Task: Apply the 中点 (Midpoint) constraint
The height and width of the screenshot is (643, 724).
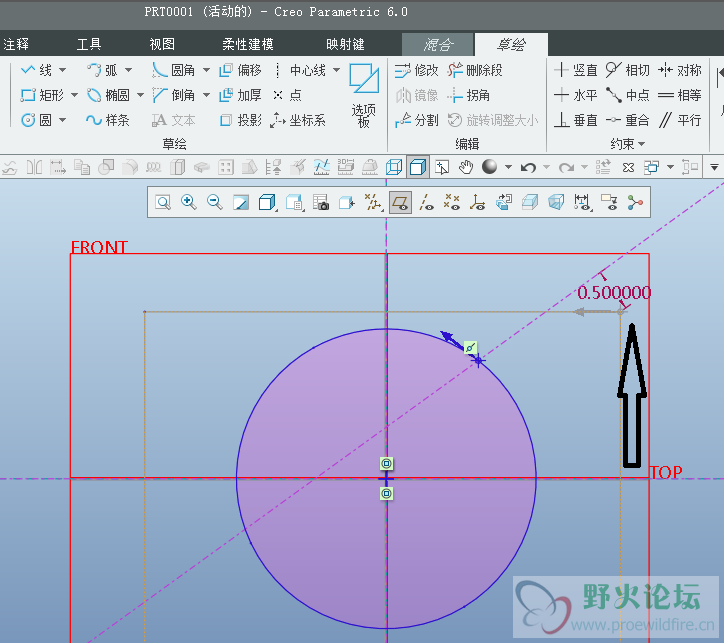Action: [627, 95]
